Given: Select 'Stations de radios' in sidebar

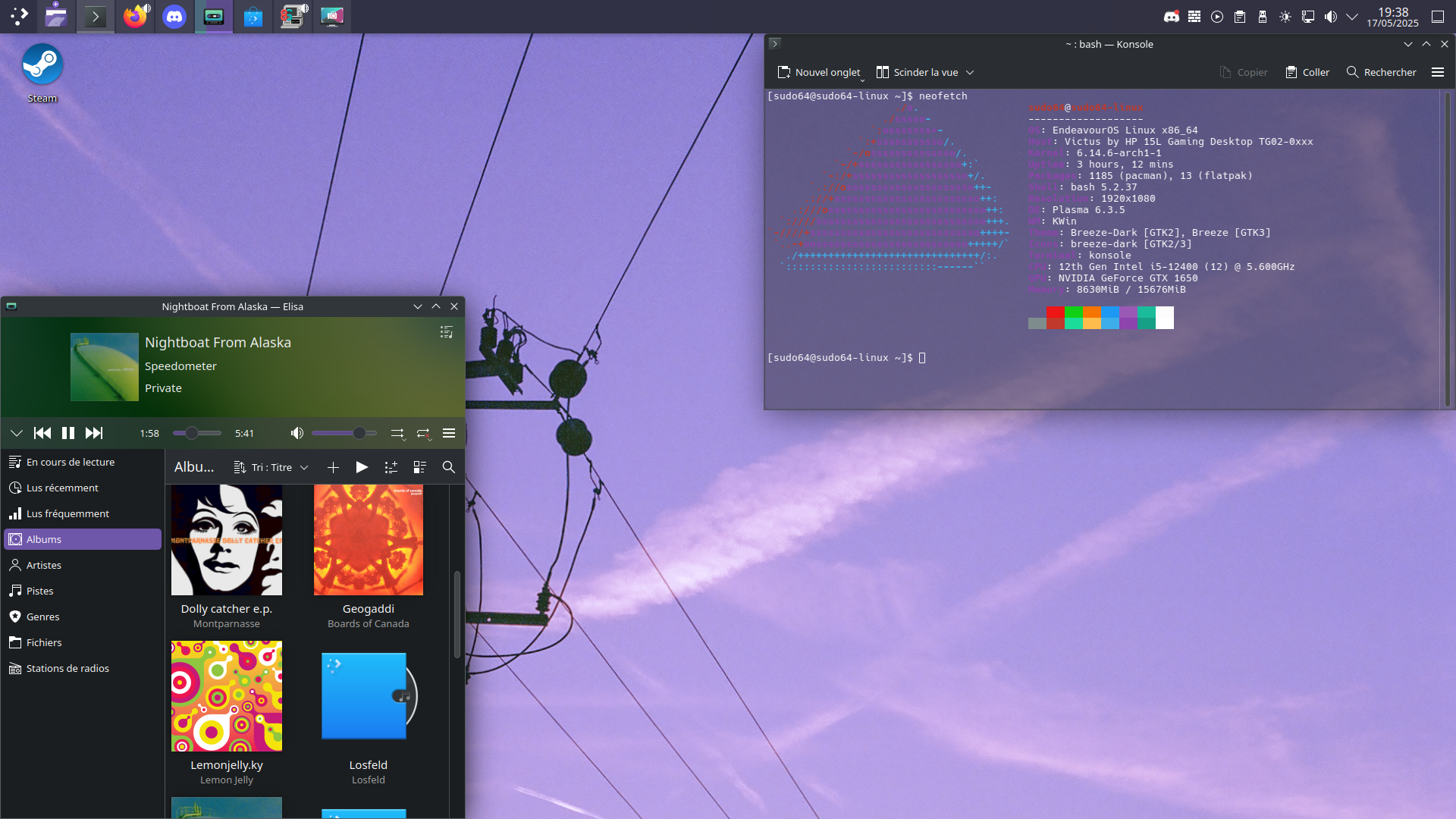Looking at the screenshot, I should pyautogui.click(x=67, y=668).
